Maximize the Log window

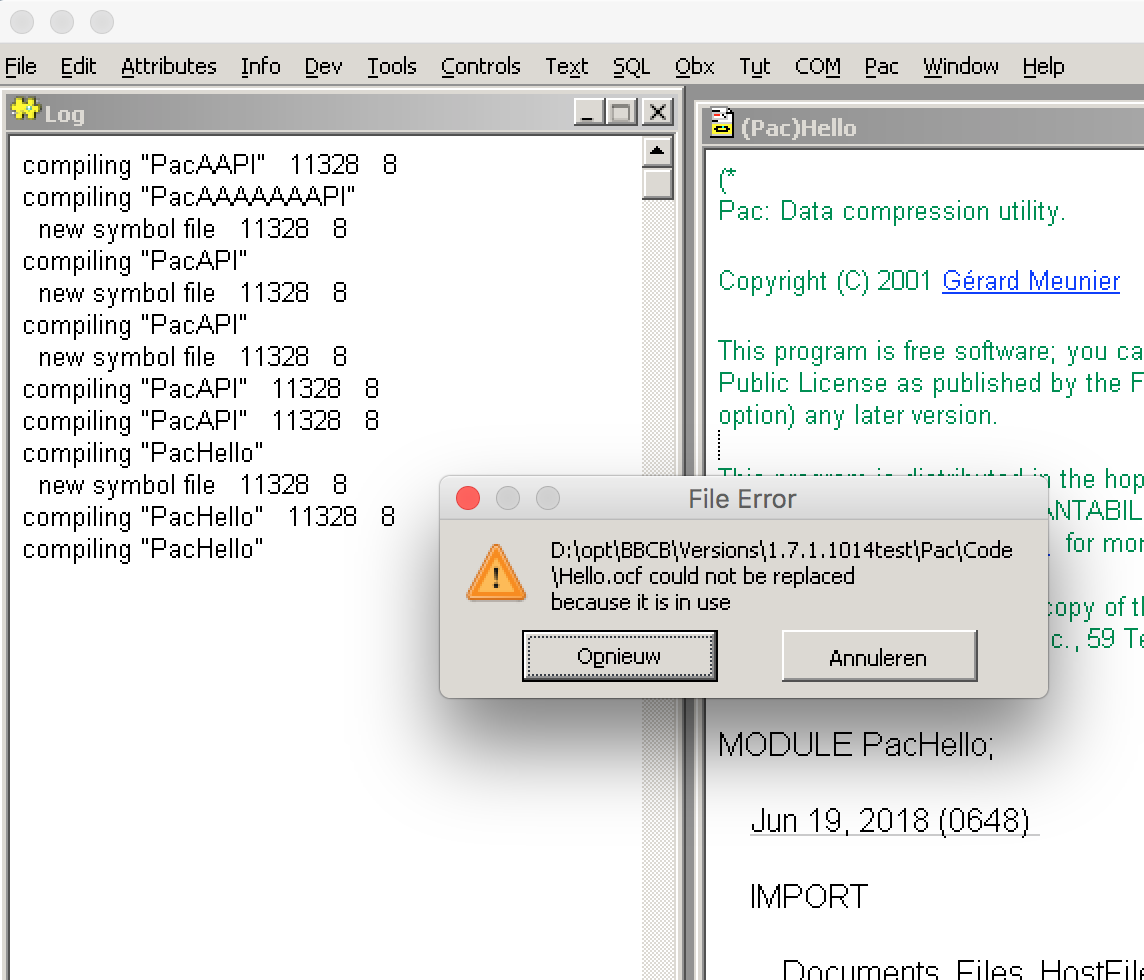point(622,113)
